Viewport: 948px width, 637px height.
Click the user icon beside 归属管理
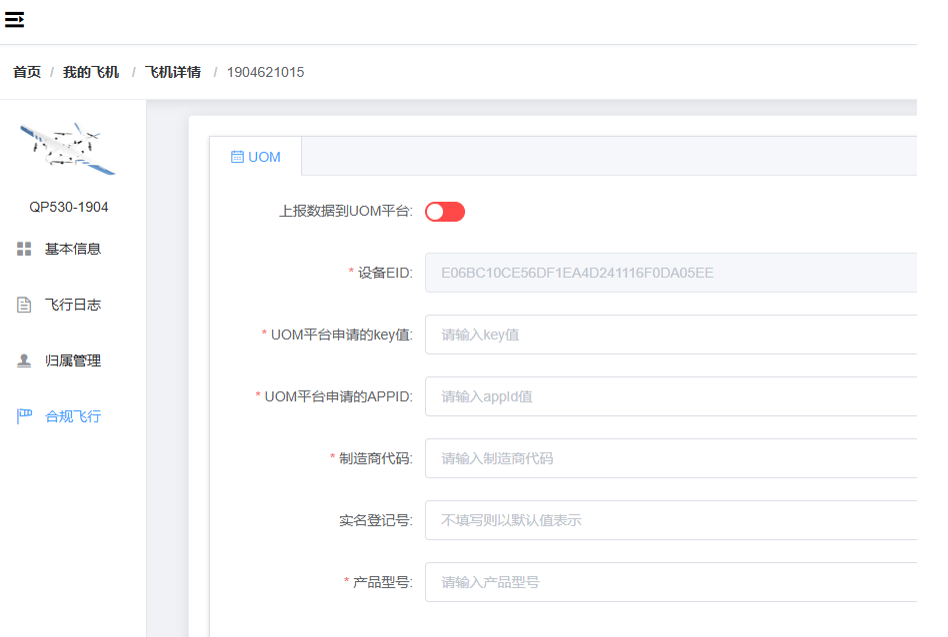(x=24, y=361)
